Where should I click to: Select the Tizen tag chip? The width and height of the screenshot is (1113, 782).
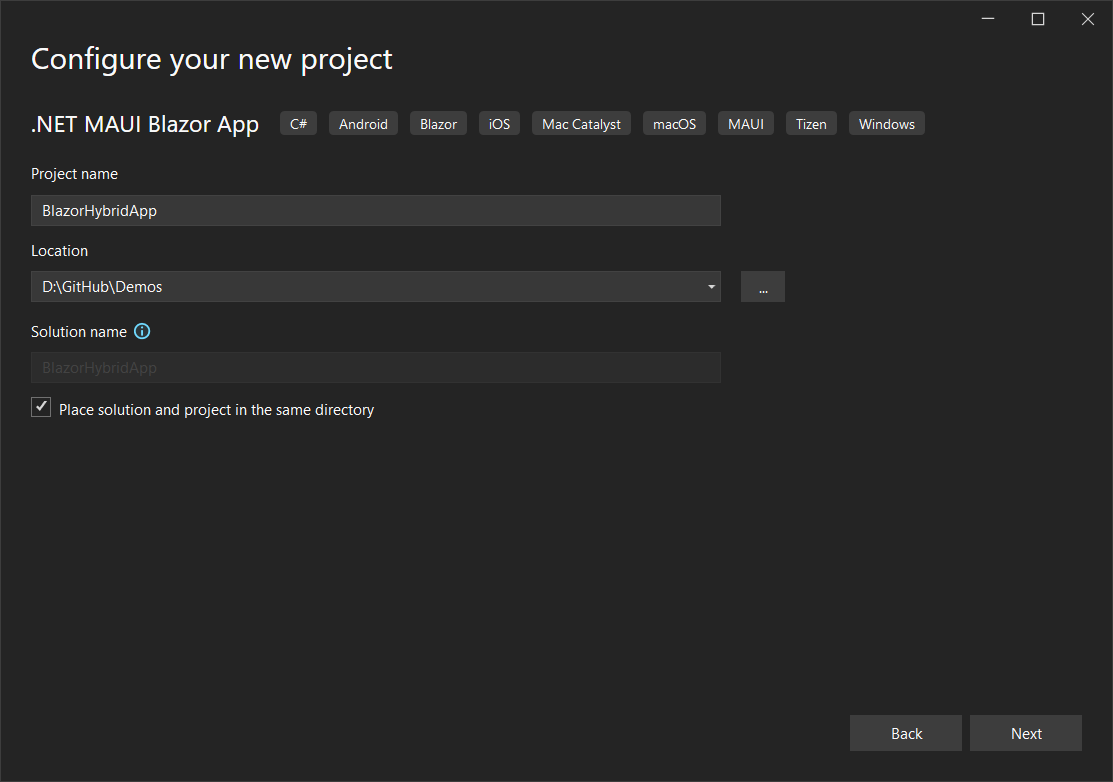tap(810, 123)
